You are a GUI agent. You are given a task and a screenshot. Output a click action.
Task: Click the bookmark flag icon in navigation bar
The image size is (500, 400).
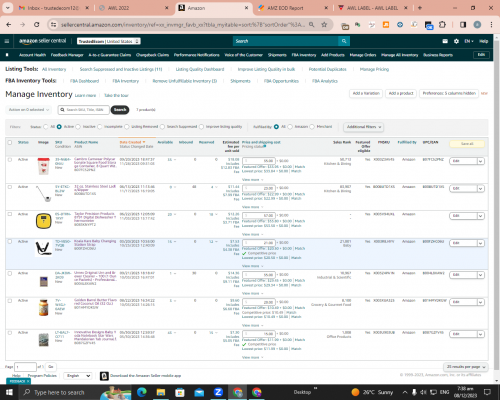7,55
